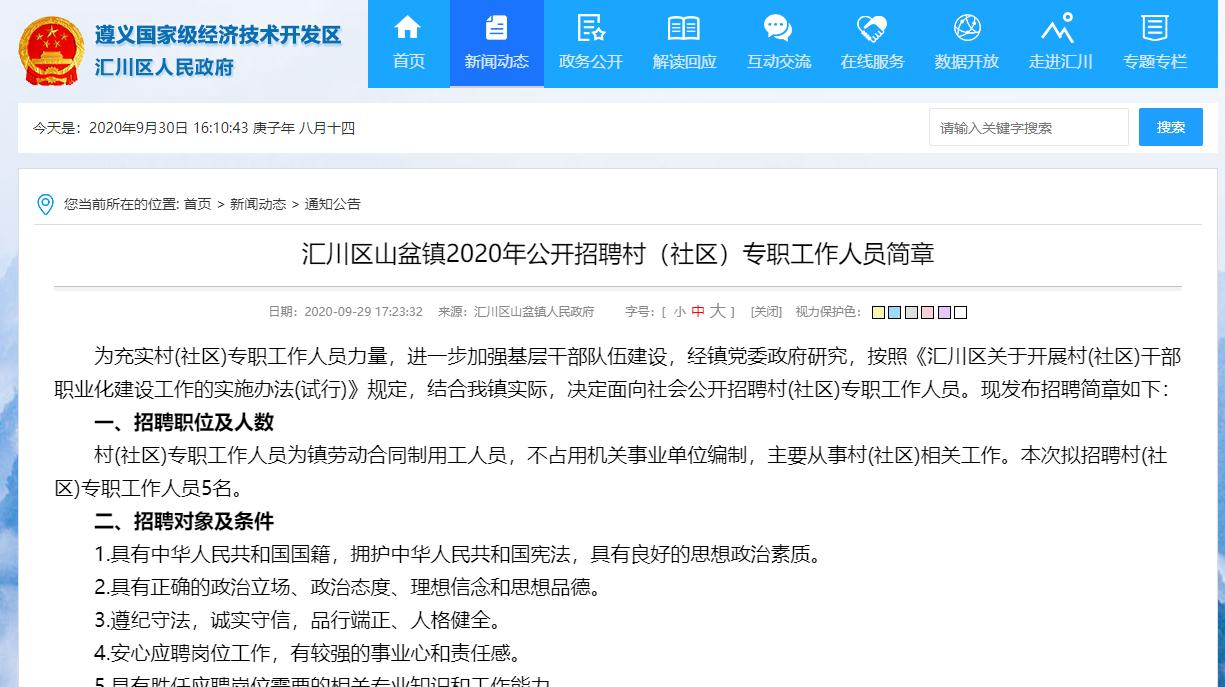1225x687 pixels.
Task: Click the 走进汇川 chart icon
Action: 1060,30
